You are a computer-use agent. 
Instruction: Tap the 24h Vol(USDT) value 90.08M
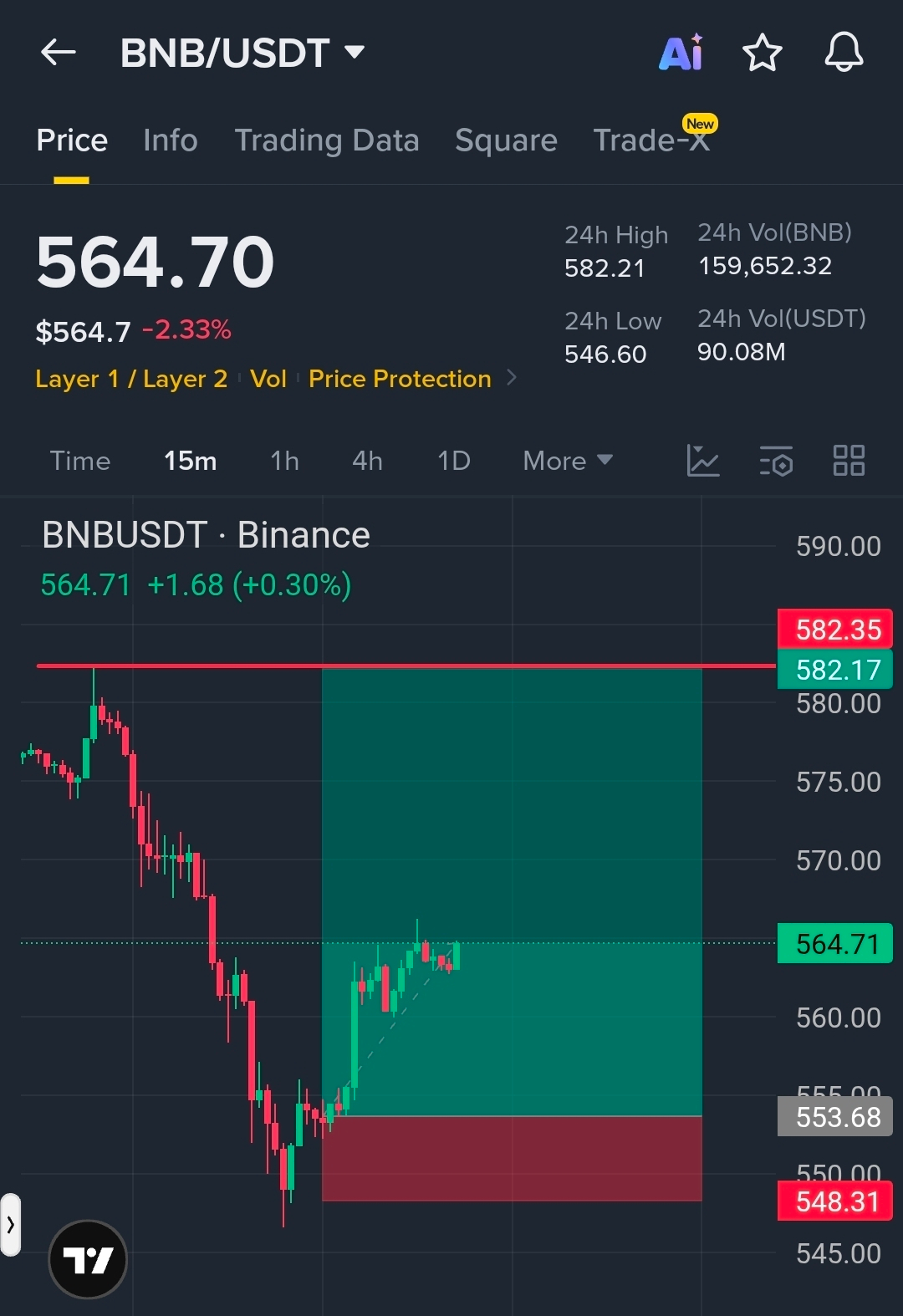click(x=742, y=352)
